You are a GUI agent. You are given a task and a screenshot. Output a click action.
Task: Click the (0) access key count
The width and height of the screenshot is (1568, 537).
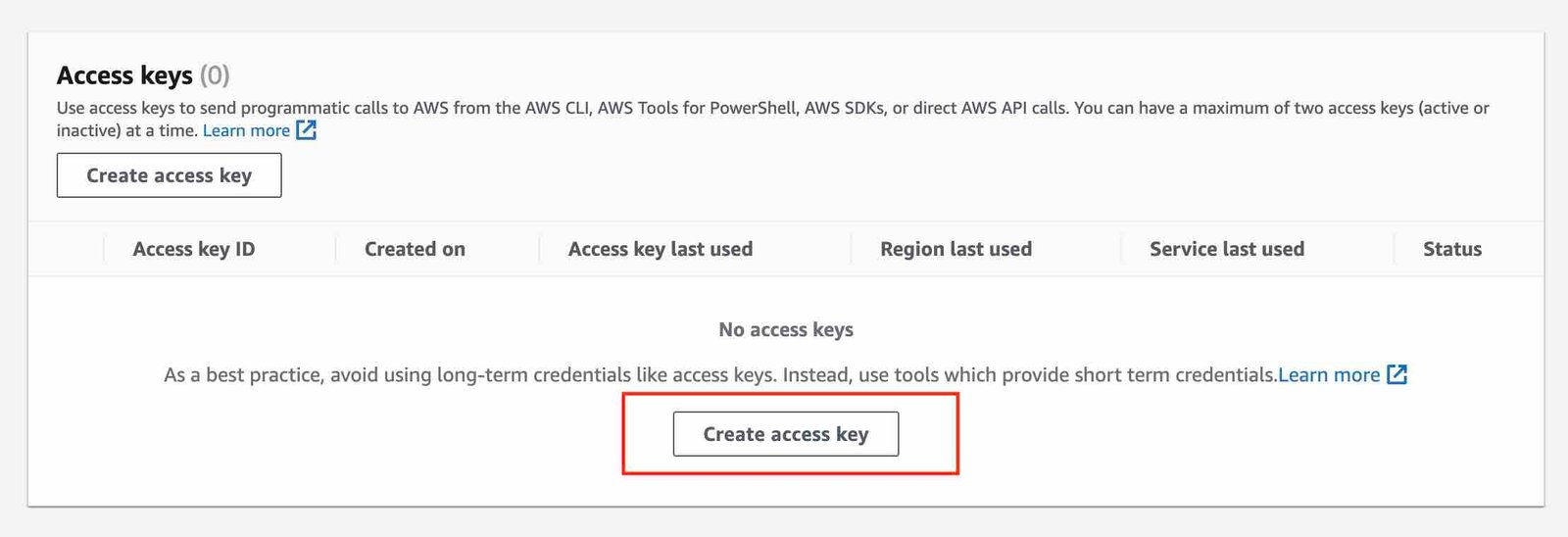point(215,75)
